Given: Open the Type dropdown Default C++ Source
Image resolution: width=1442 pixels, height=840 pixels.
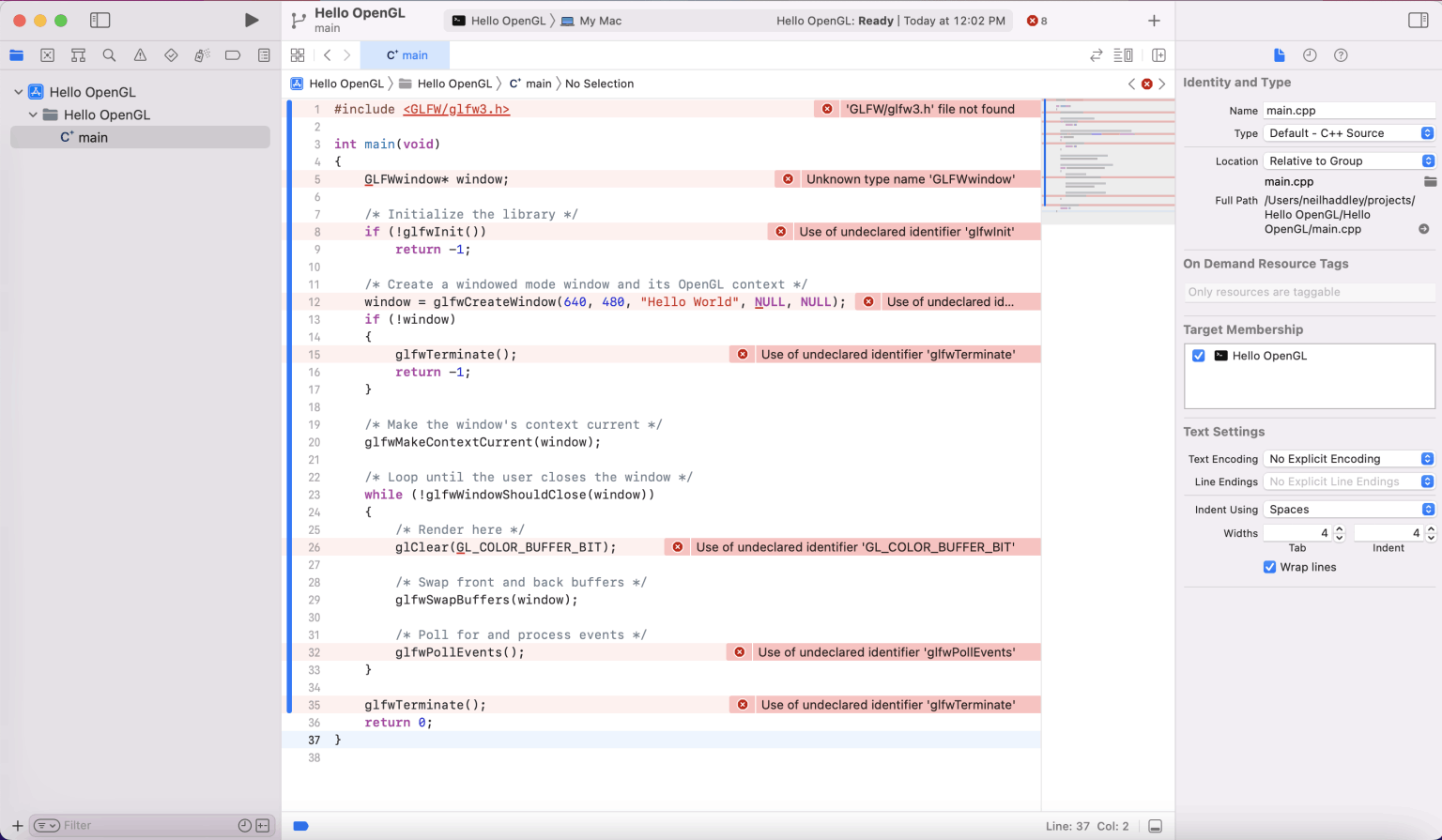Looking at the screenshot, I should click(1348, 133).
